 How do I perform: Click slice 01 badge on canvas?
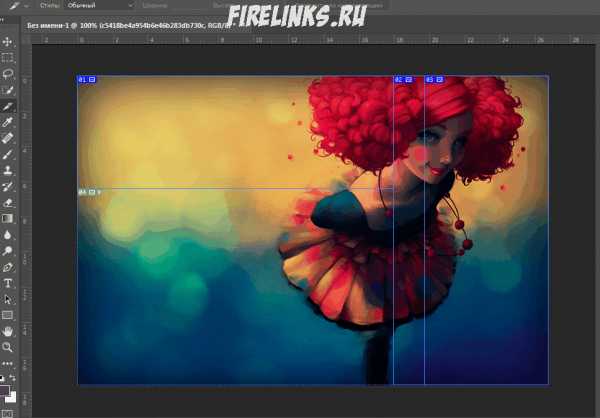[x=87, y=79]
